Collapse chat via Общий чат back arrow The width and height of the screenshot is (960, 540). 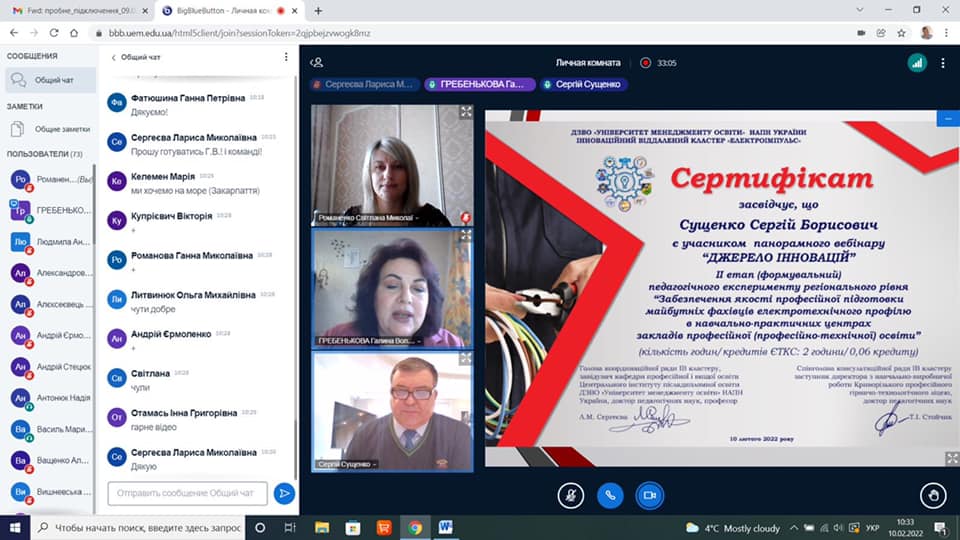(114, 57)
